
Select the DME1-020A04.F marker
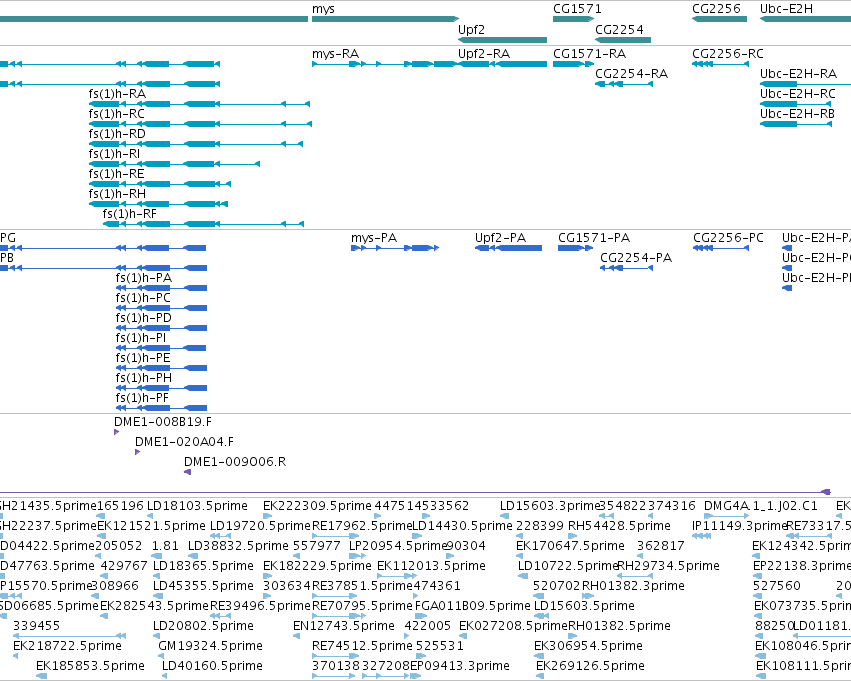(x=137, y=452)
